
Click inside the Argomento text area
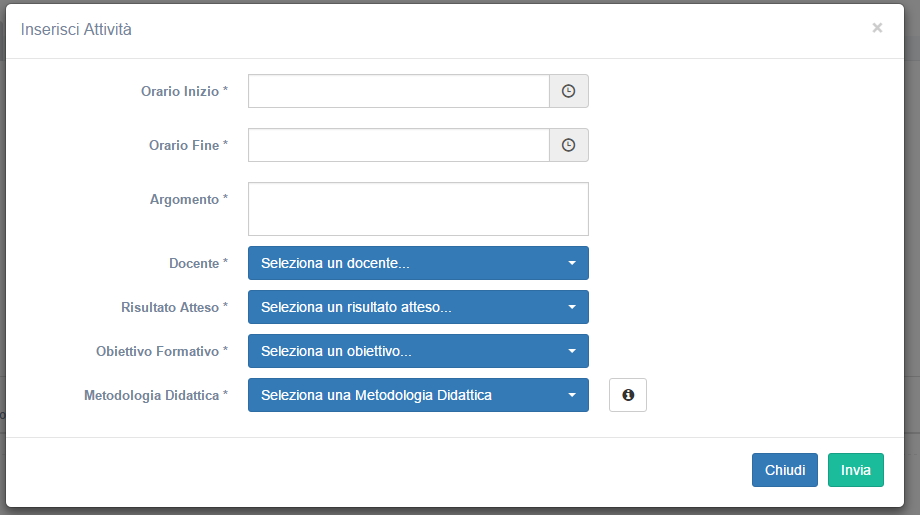[418, 209]
